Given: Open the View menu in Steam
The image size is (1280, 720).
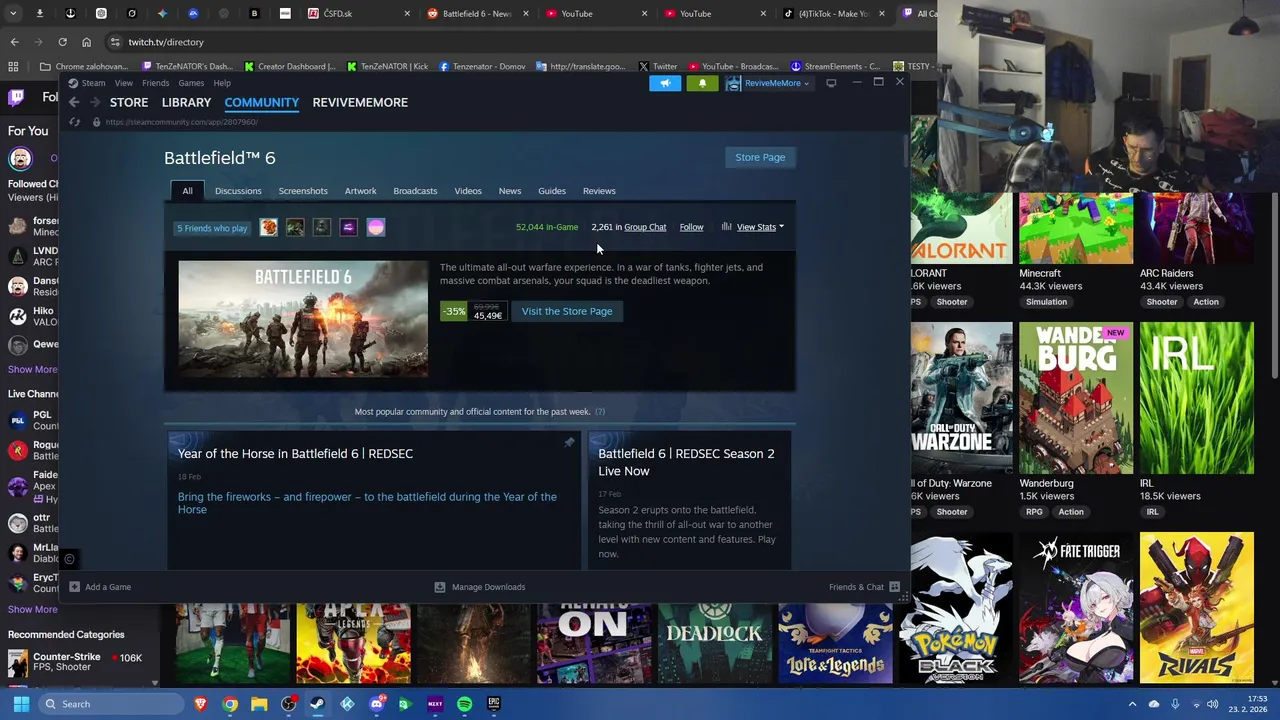Looking at the screenshot, I should [x=124, y=83].
